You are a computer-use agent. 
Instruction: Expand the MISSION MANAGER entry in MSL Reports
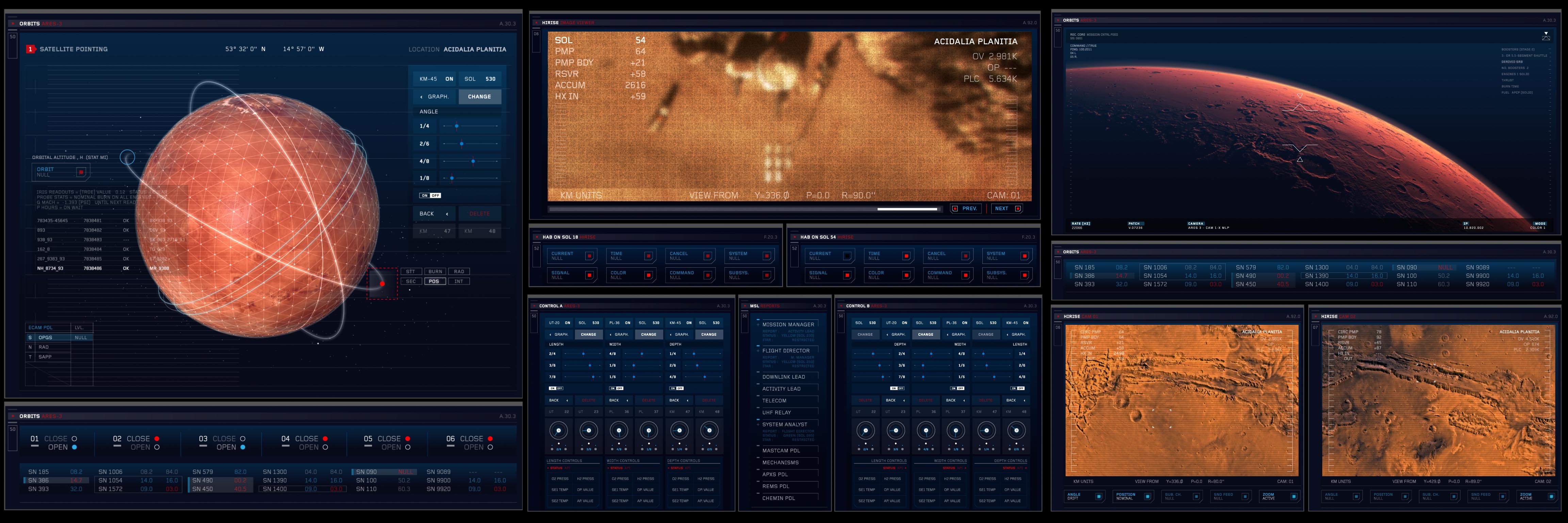point(788,324)
